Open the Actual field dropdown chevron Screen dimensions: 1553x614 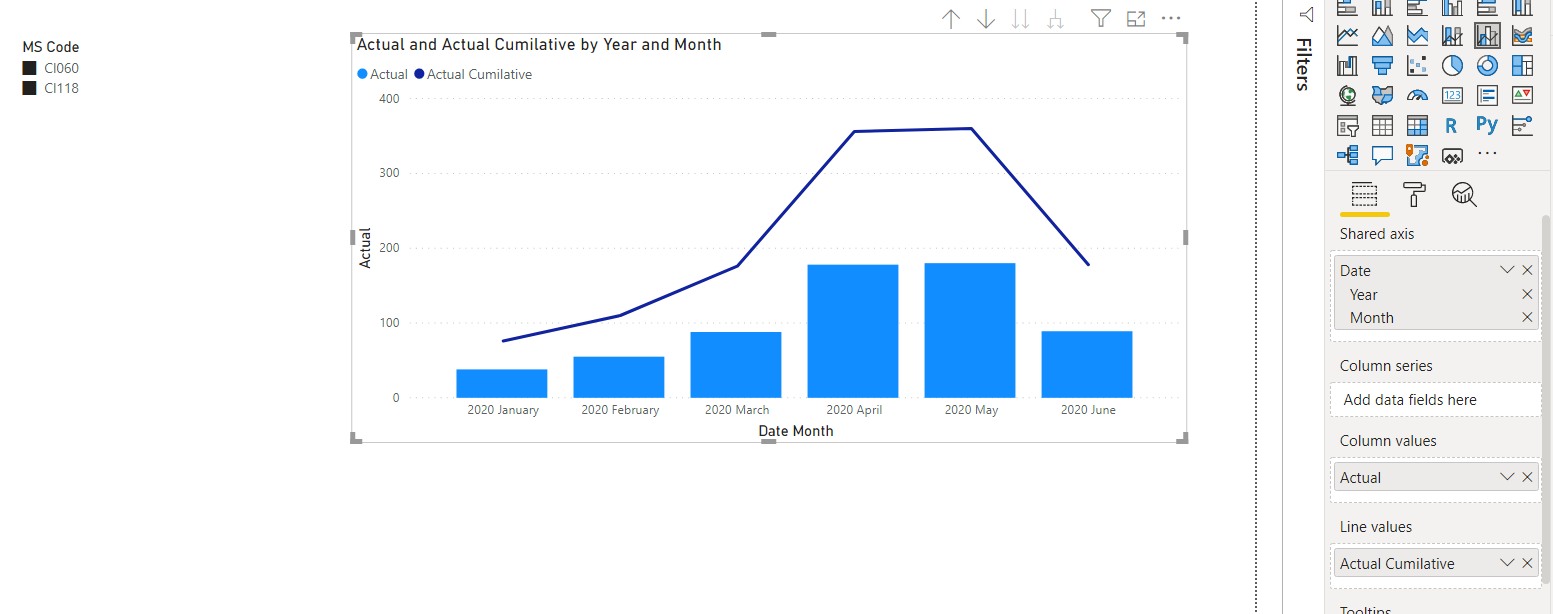tap(1507, 477)
